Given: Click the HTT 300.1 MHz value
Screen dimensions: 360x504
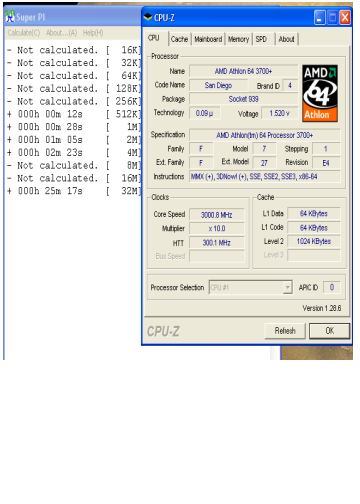Looking at the screenshot, I should [216, 243].
